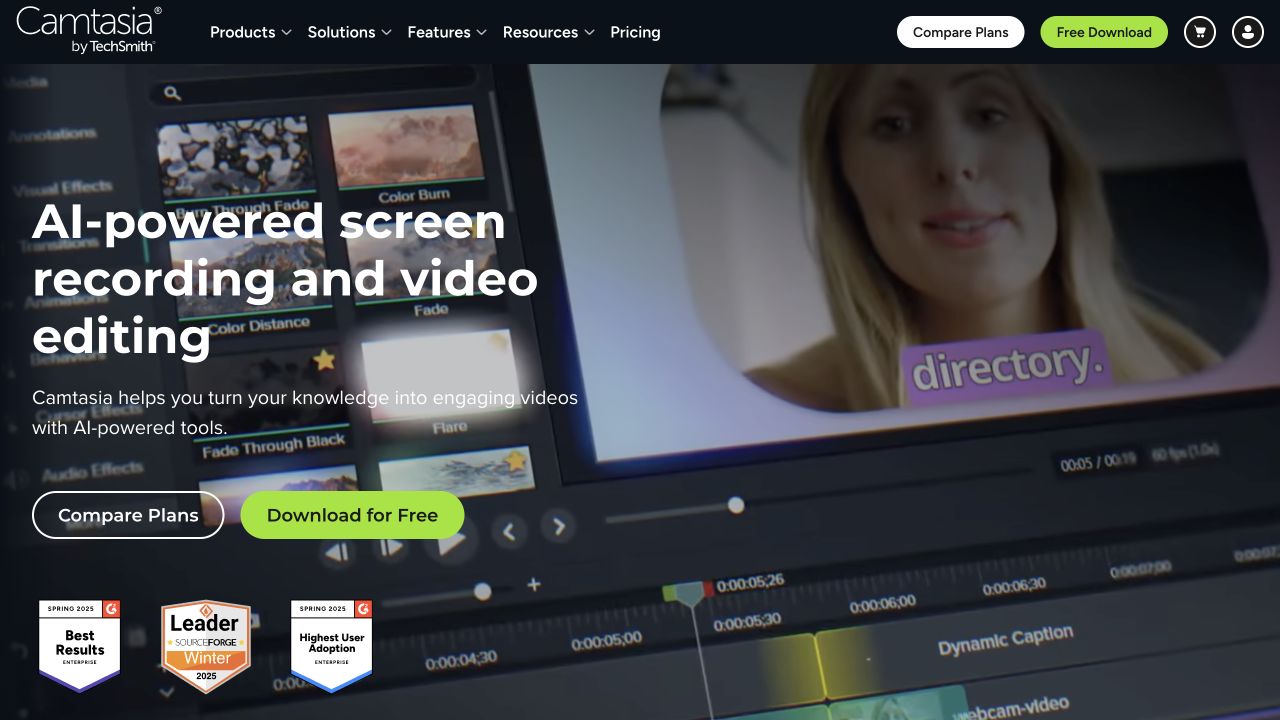
Task: Click the G2 Highest User Adoption badge
Action: pos(331,646)
